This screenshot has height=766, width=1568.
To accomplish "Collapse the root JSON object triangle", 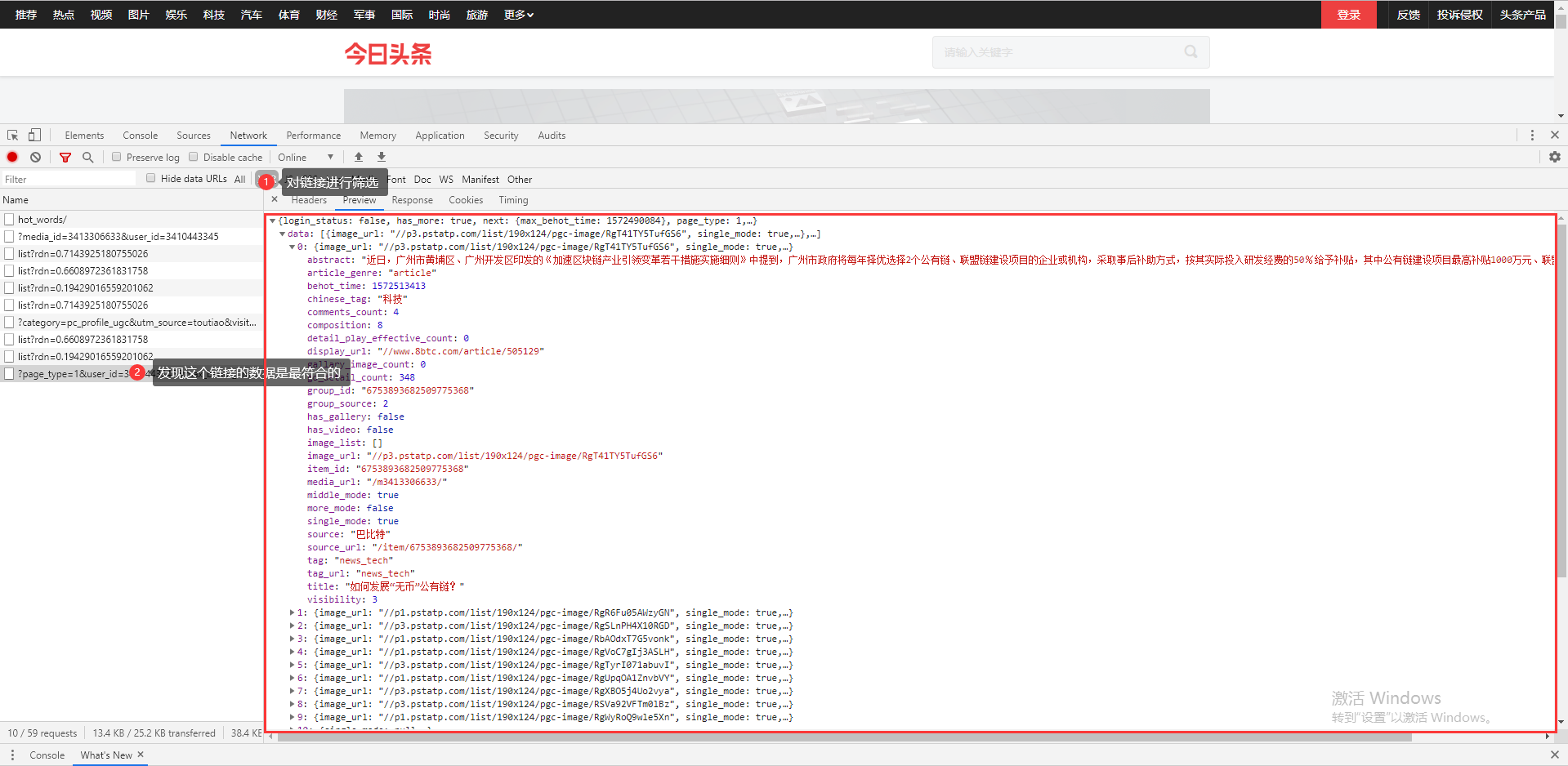I will [x=273, y=220].
